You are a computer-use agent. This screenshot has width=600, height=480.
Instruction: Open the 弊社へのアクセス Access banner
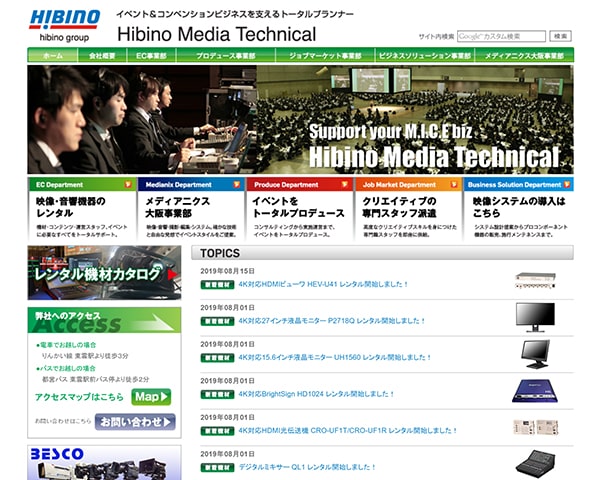coord(104,320)
